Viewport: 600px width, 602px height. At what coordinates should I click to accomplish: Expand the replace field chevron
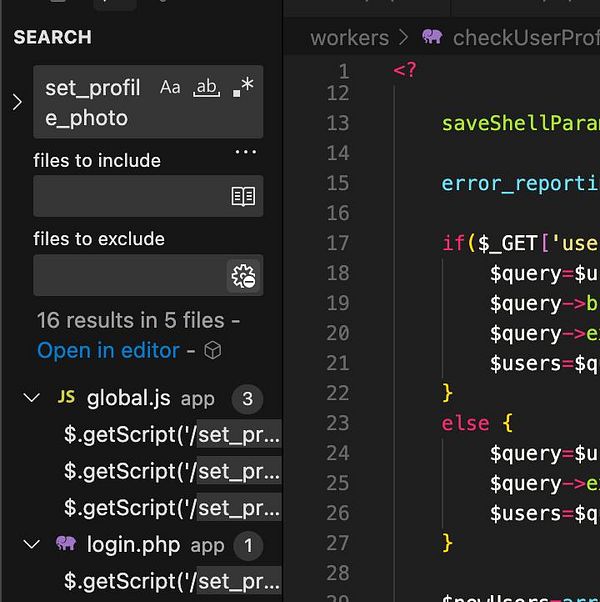coord(17,102)
